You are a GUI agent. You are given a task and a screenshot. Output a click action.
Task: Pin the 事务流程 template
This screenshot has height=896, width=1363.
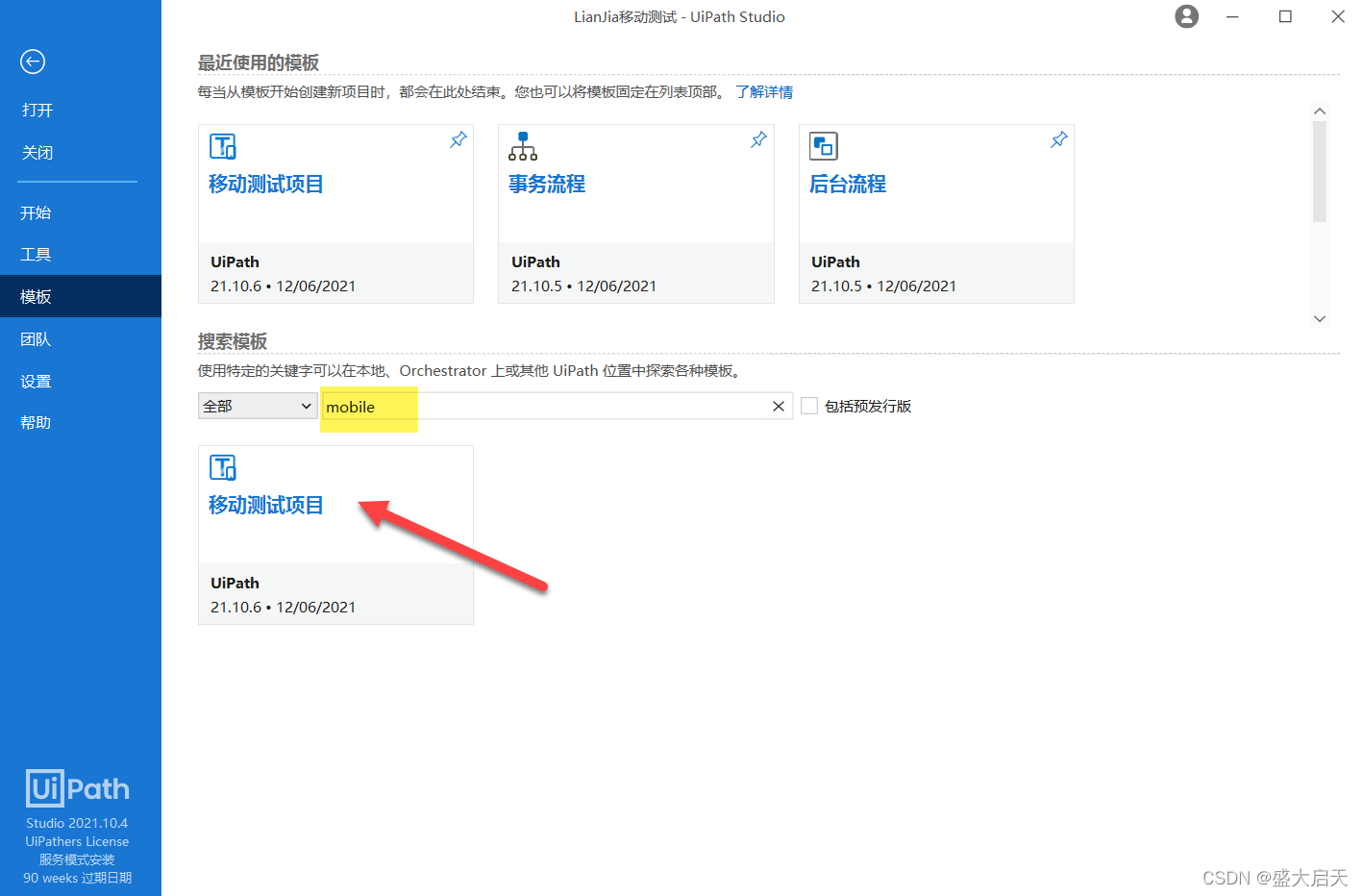click(758, 139)
